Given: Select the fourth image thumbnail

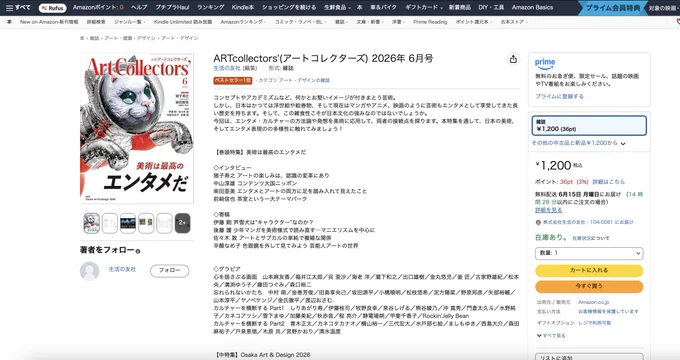Looking at the screenshot, I should point(146,223).
